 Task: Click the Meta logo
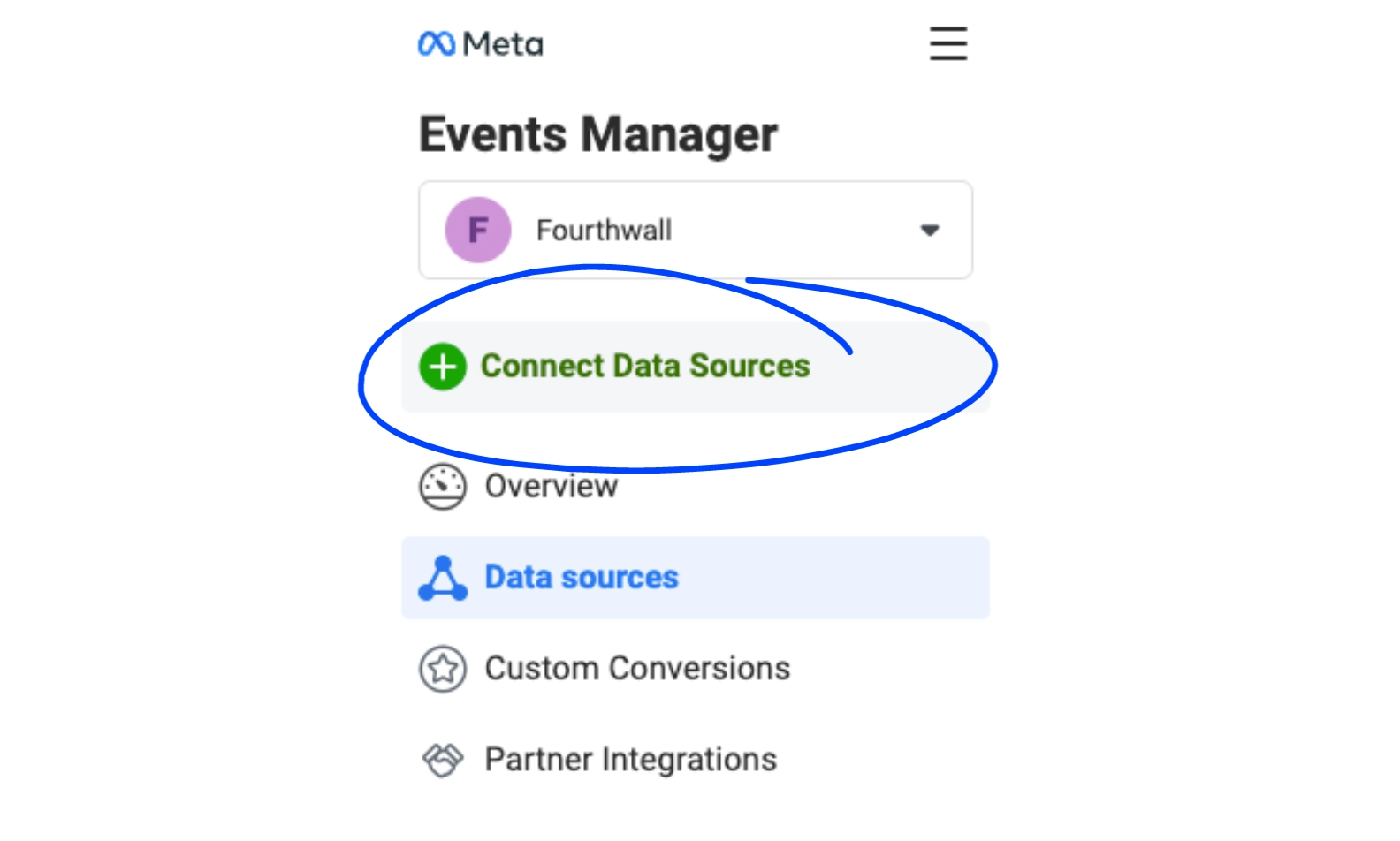[x=480, y=43]
